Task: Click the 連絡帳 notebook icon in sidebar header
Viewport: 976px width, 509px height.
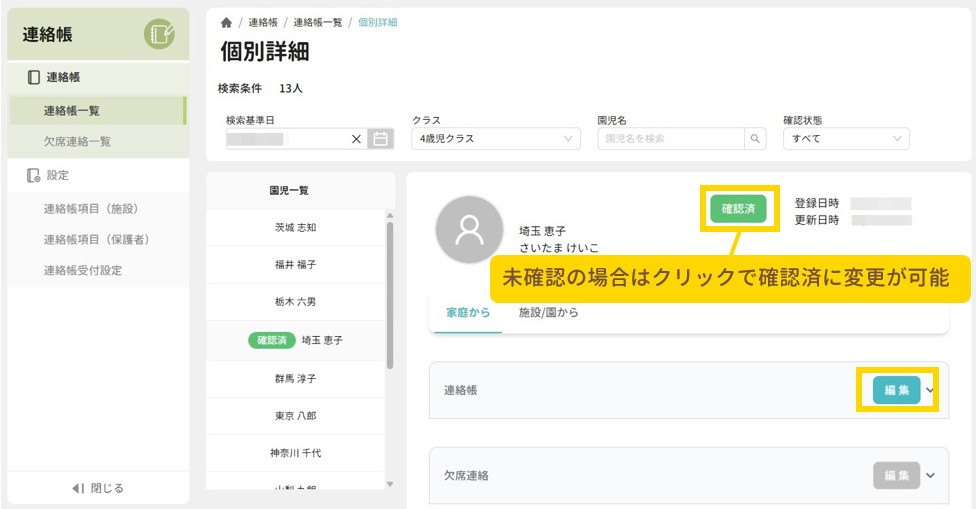Action: [159, 35]
